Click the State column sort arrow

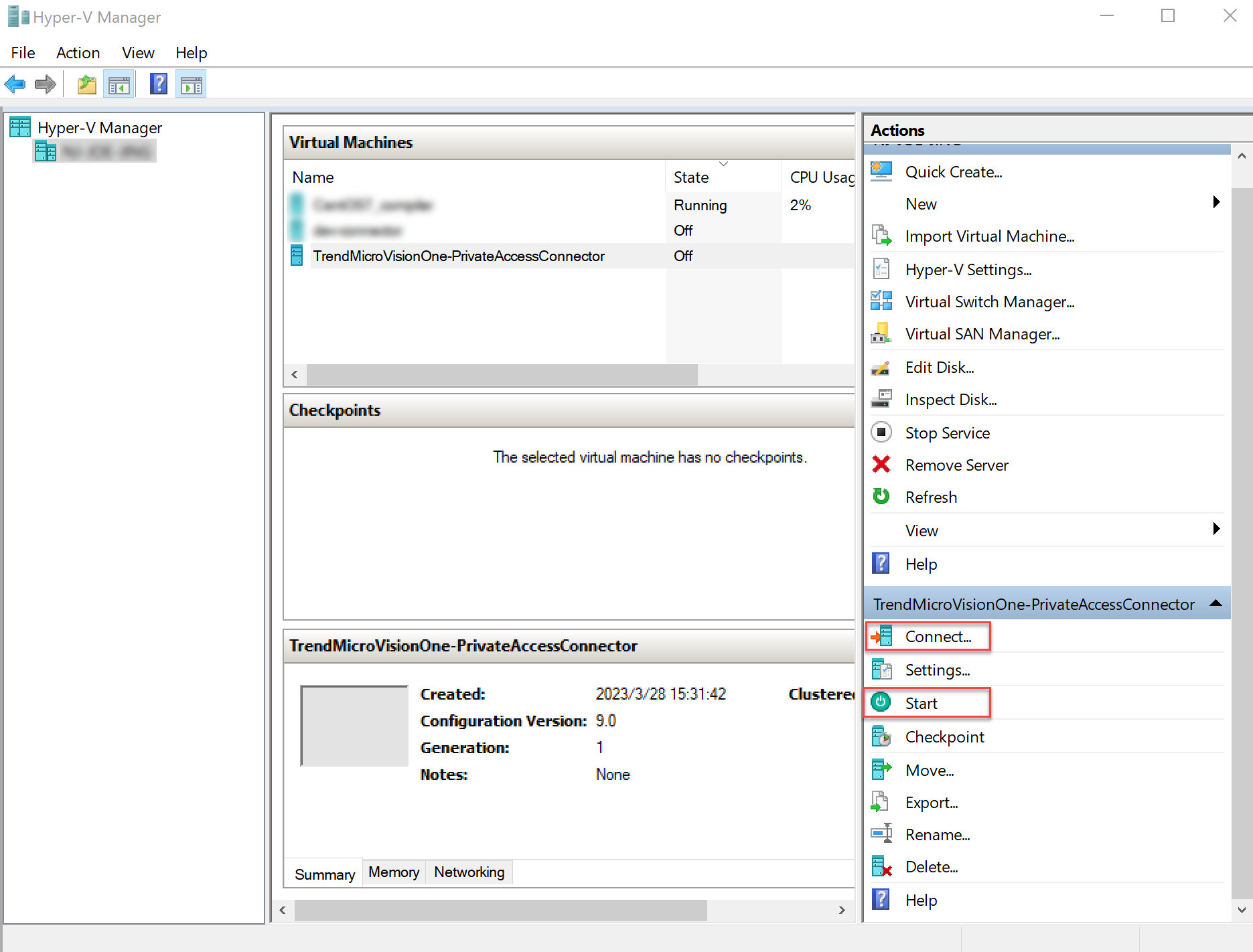point(723,164)
